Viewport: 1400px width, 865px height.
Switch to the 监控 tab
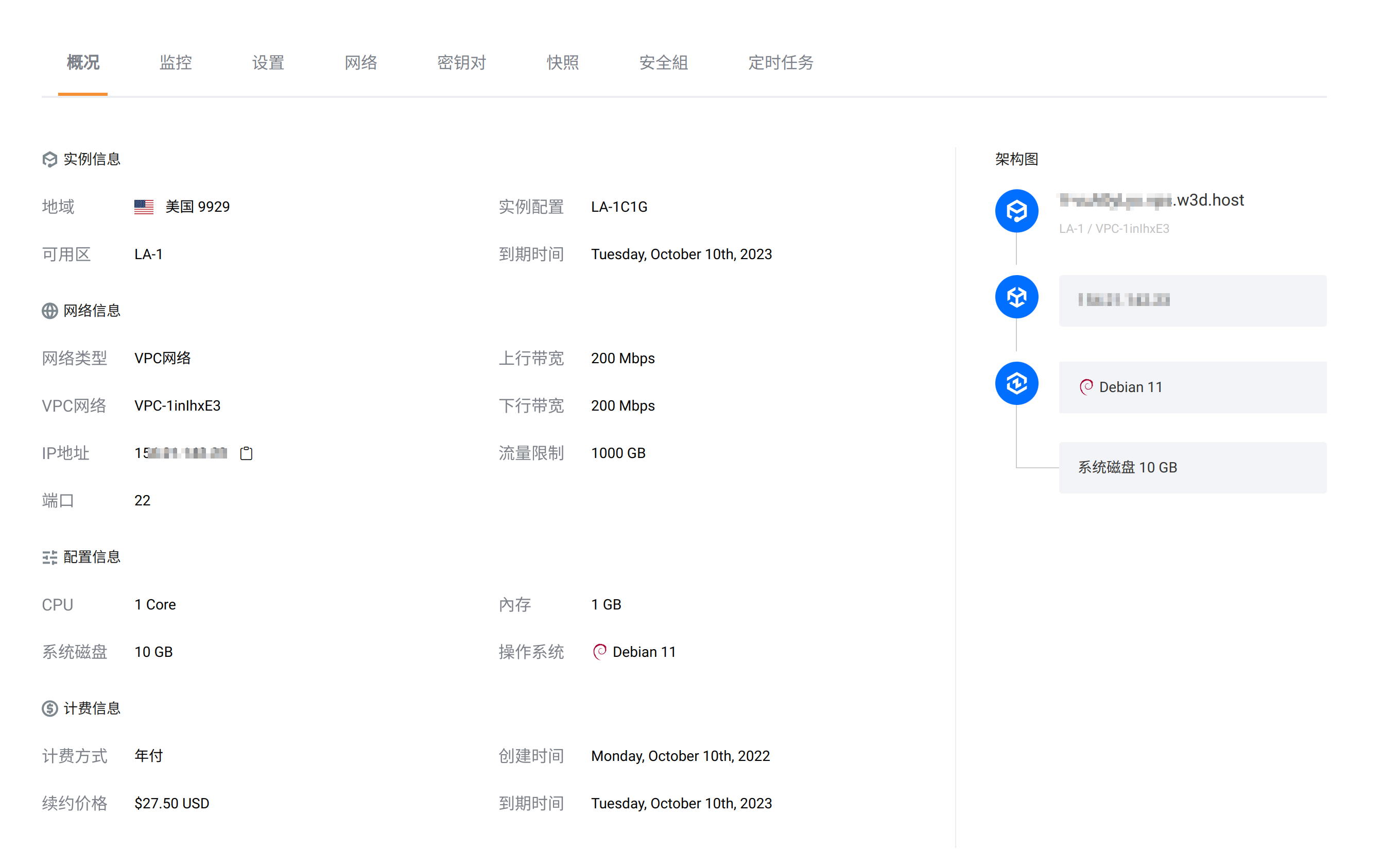click(176, 63)
